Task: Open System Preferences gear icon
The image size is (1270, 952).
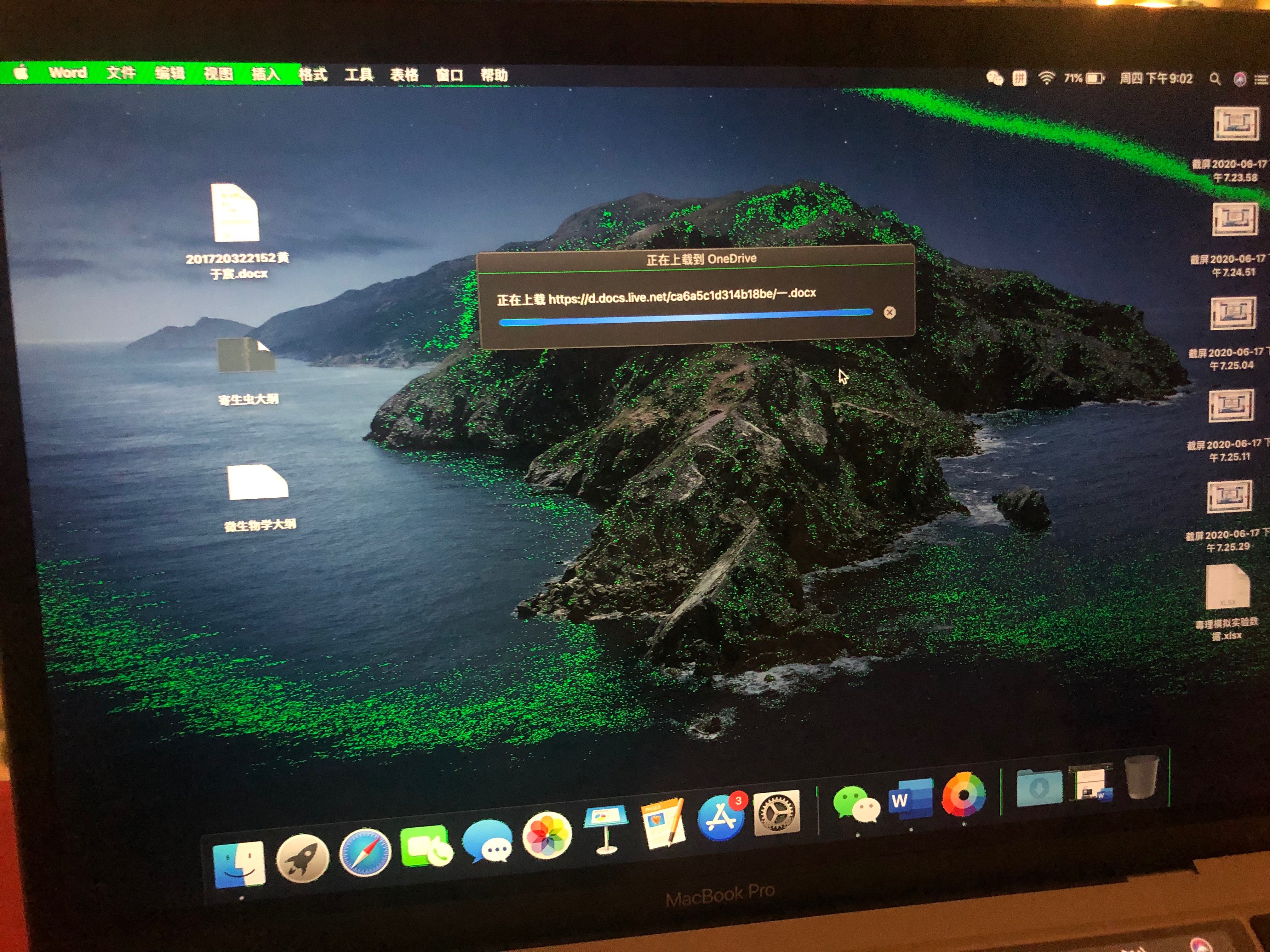Action: click(777, 813)
